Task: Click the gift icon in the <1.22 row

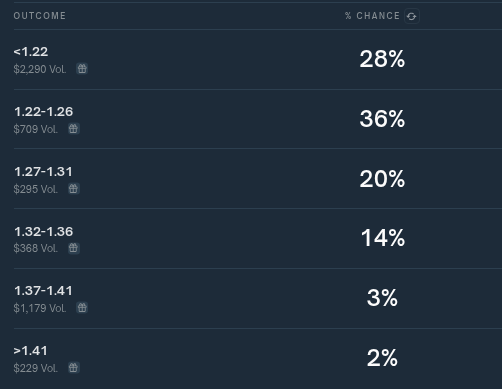Action: coord(82,69)
